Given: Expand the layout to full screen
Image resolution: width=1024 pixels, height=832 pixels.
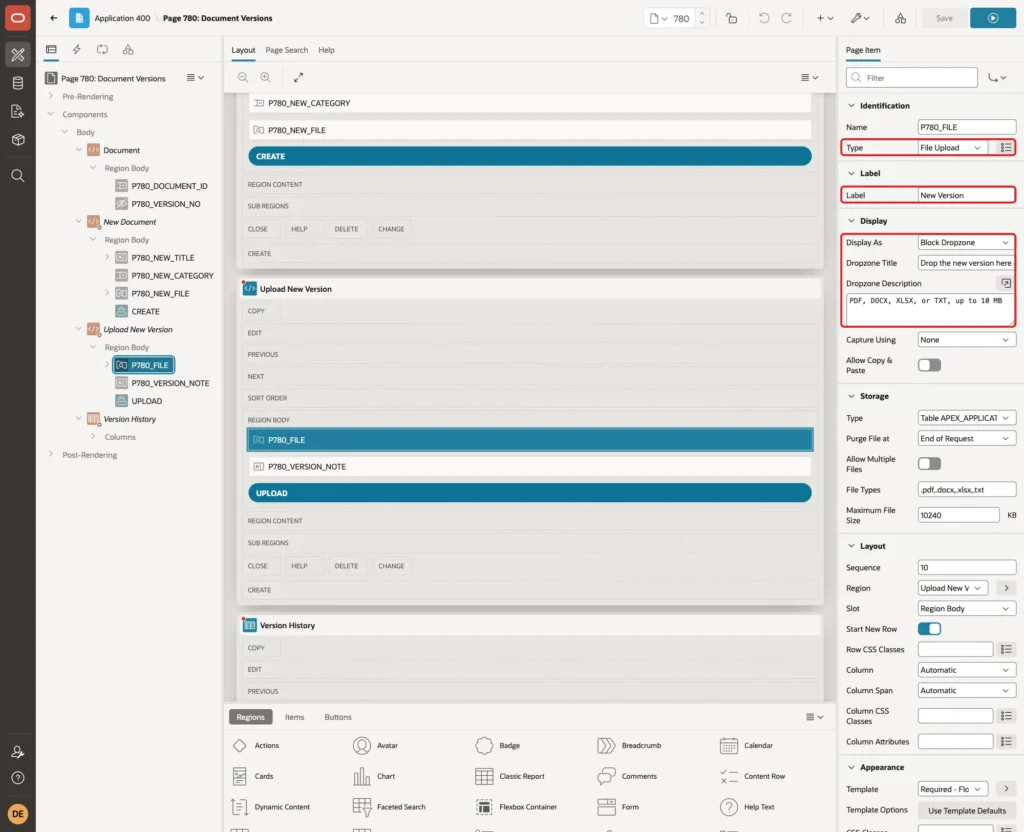Looking at the screenshot, I should (298, 77).
